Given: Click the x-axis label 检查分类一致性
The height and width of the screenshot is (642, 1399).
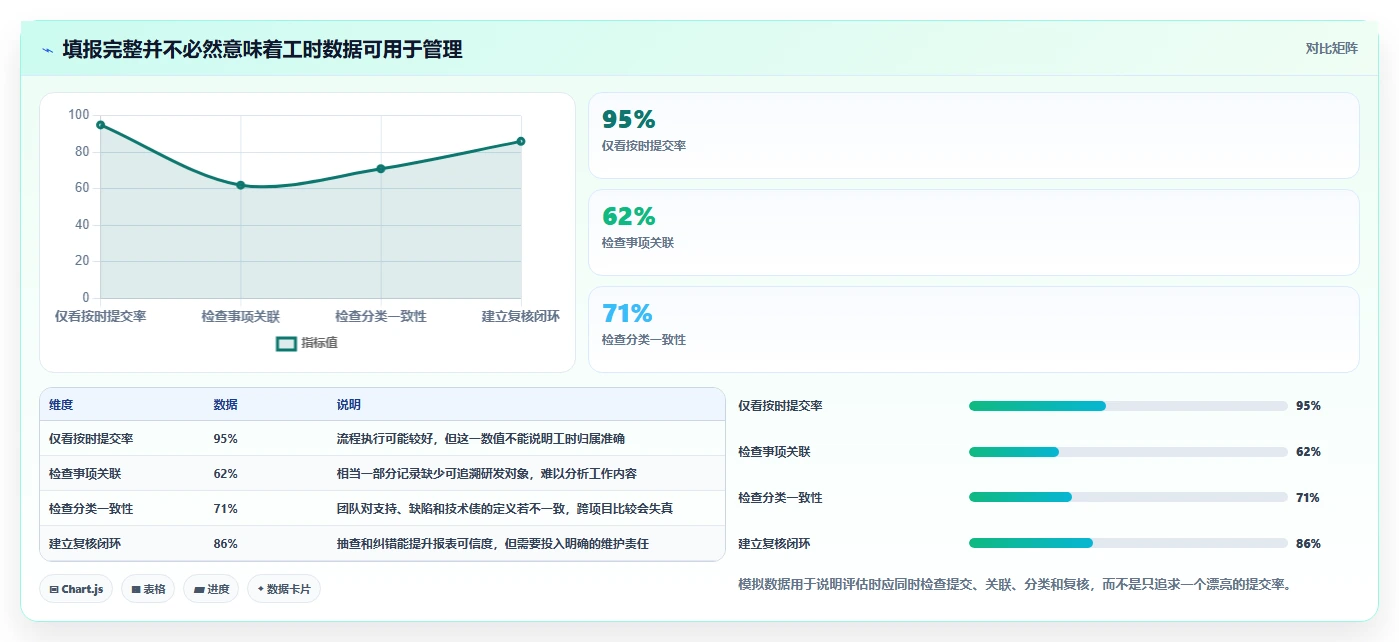Looking at the screenshot, I should coord(381,316).
